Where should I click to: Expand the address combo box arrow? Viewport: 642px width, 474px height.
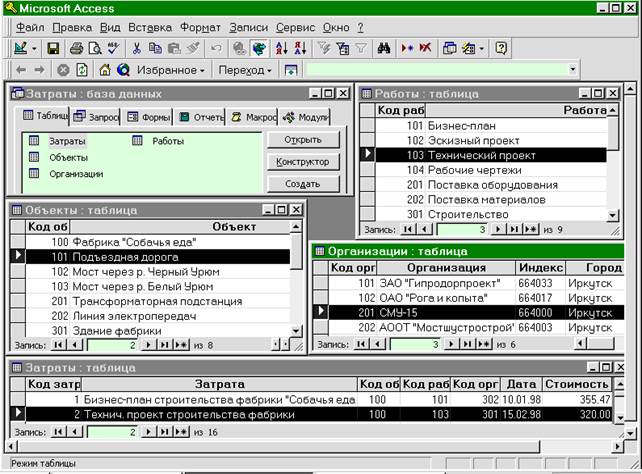[573, 69]
